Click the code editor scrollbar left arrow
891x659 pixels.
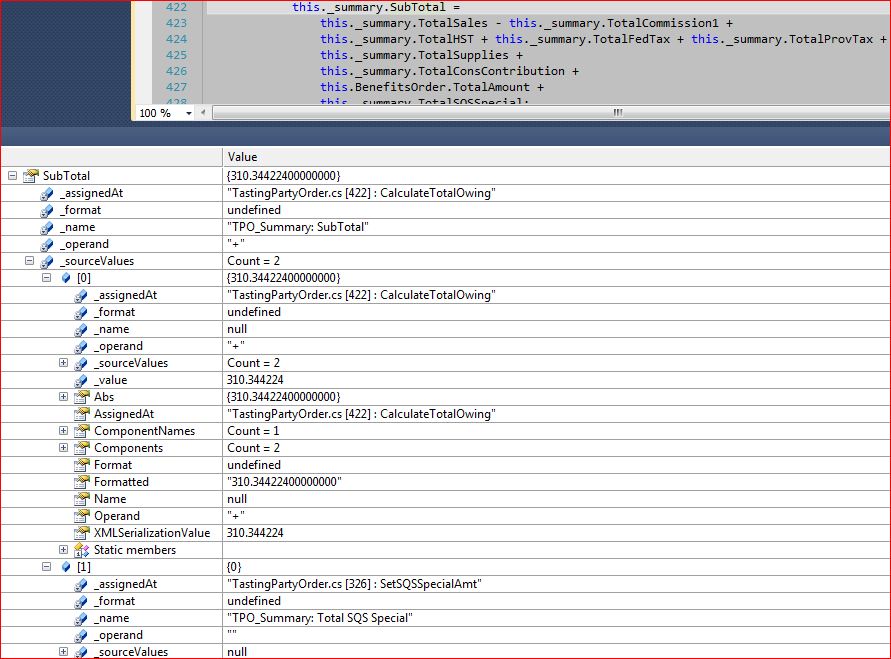(x=204, y=113)
